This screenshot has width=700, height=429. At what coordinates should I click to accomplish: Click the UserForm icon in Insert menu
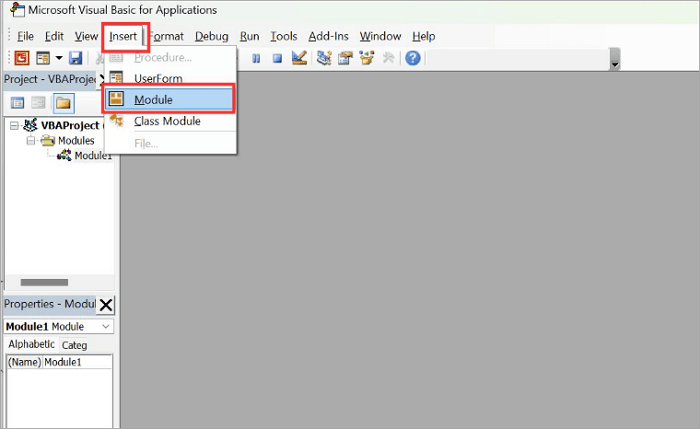[117, 78]
